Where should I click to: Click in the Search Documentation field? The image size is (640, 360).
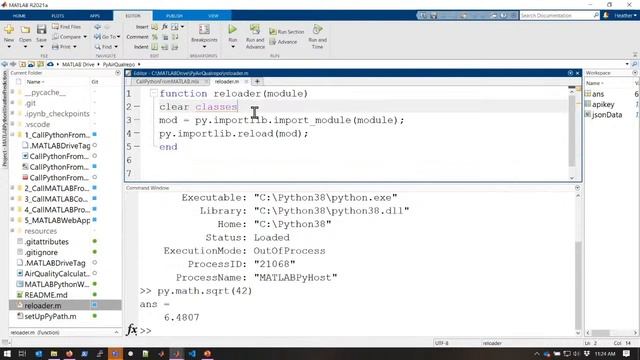coord(556,15)
